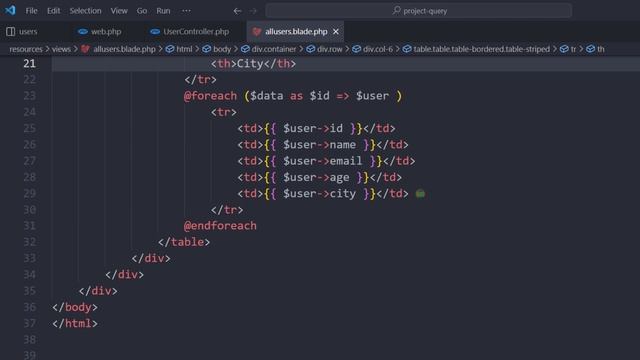Select the tr breadcrumb

(573, 49)
